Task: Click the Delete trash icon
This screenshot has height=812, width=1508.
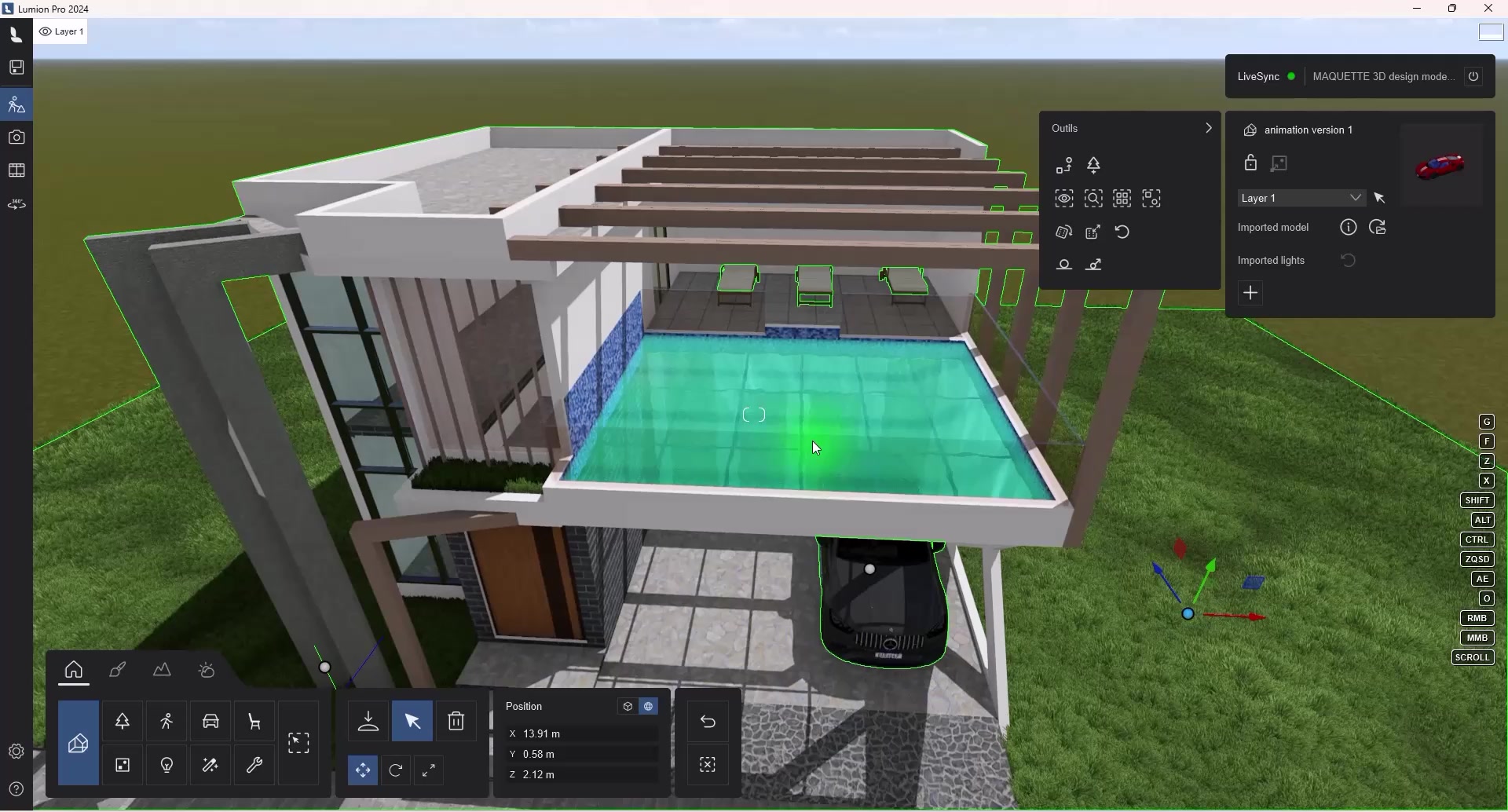Action: pos(456,722)
